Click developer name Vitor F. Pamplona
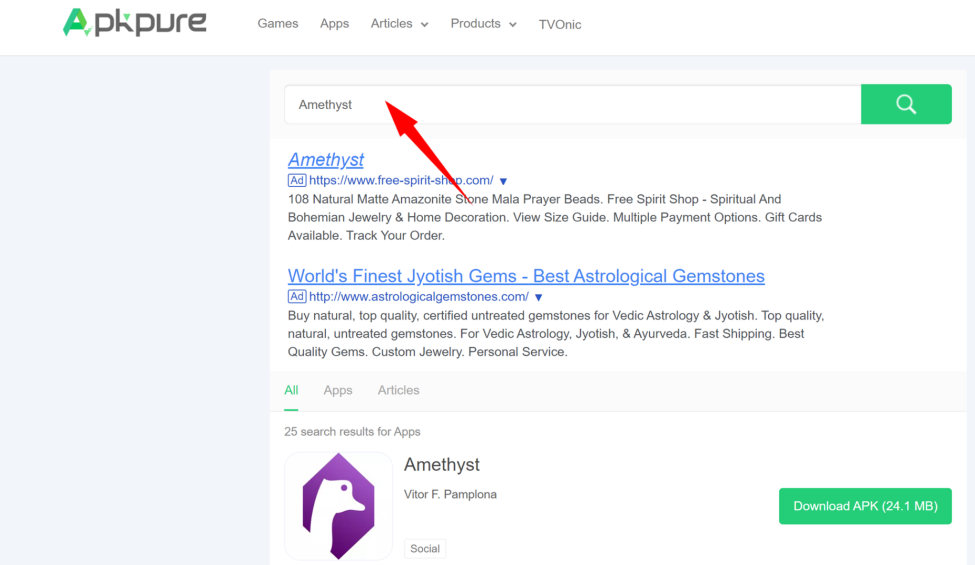Viewport: 975px width, 565px height. point(450,494)
